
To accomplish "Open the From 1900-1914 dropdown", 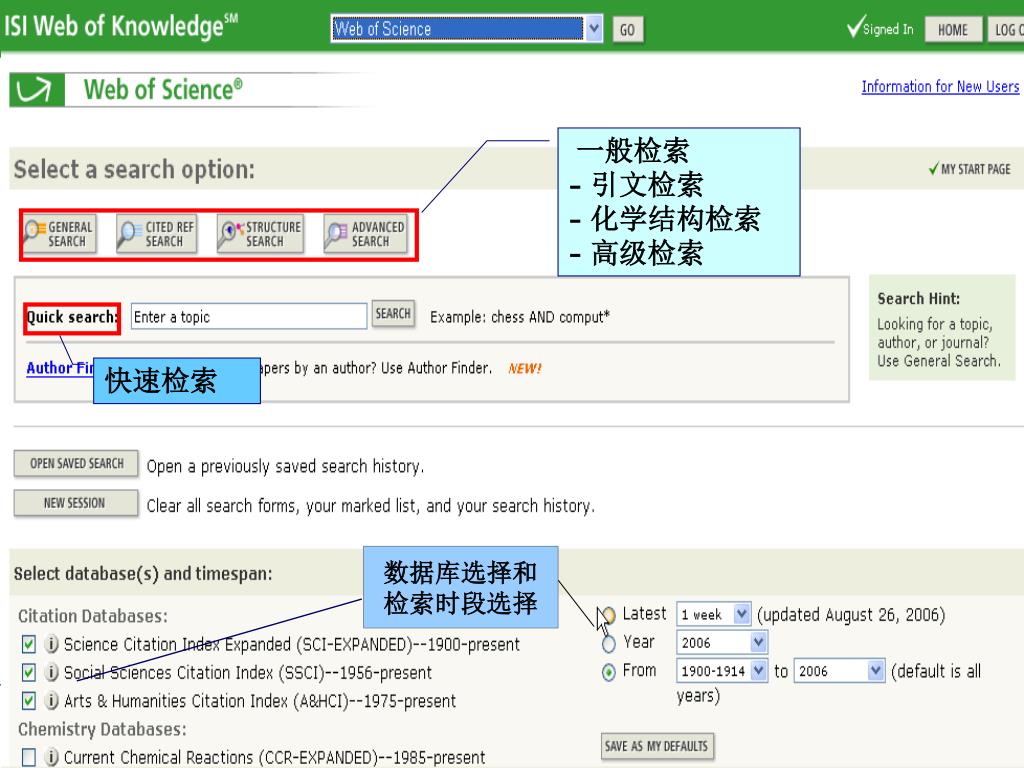I will click(722, 671).
